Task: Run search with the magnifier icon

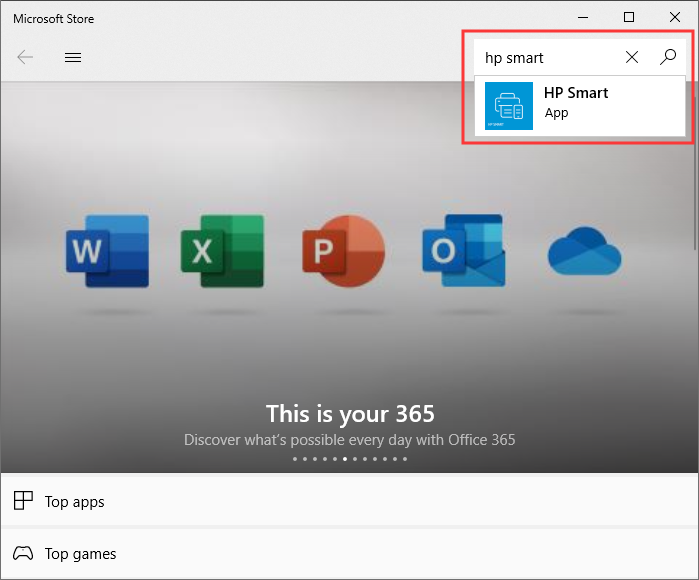Action: click(x=668, y=57)
